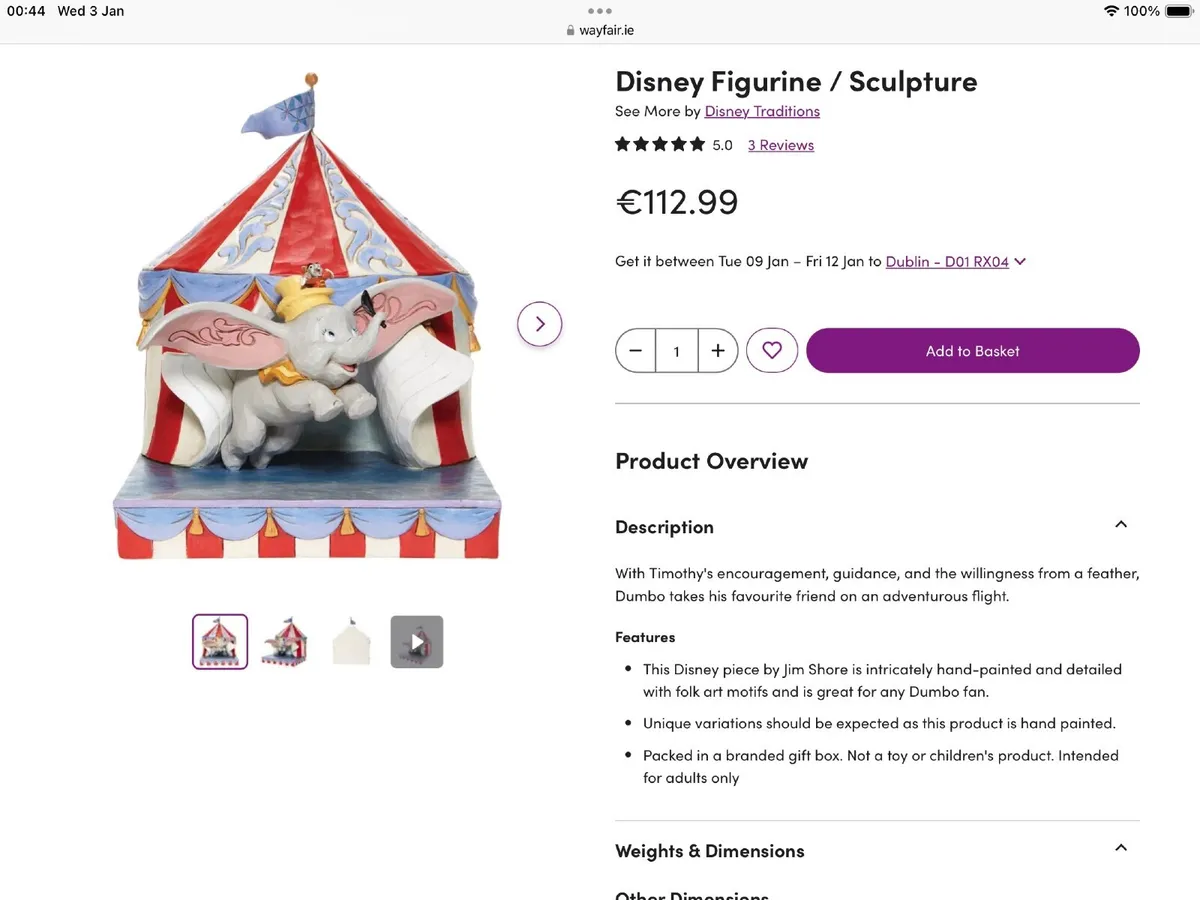Tap the ellipsis above the address bar
The width and height of the screenshot is (1200, 900).
click(599, 10)
